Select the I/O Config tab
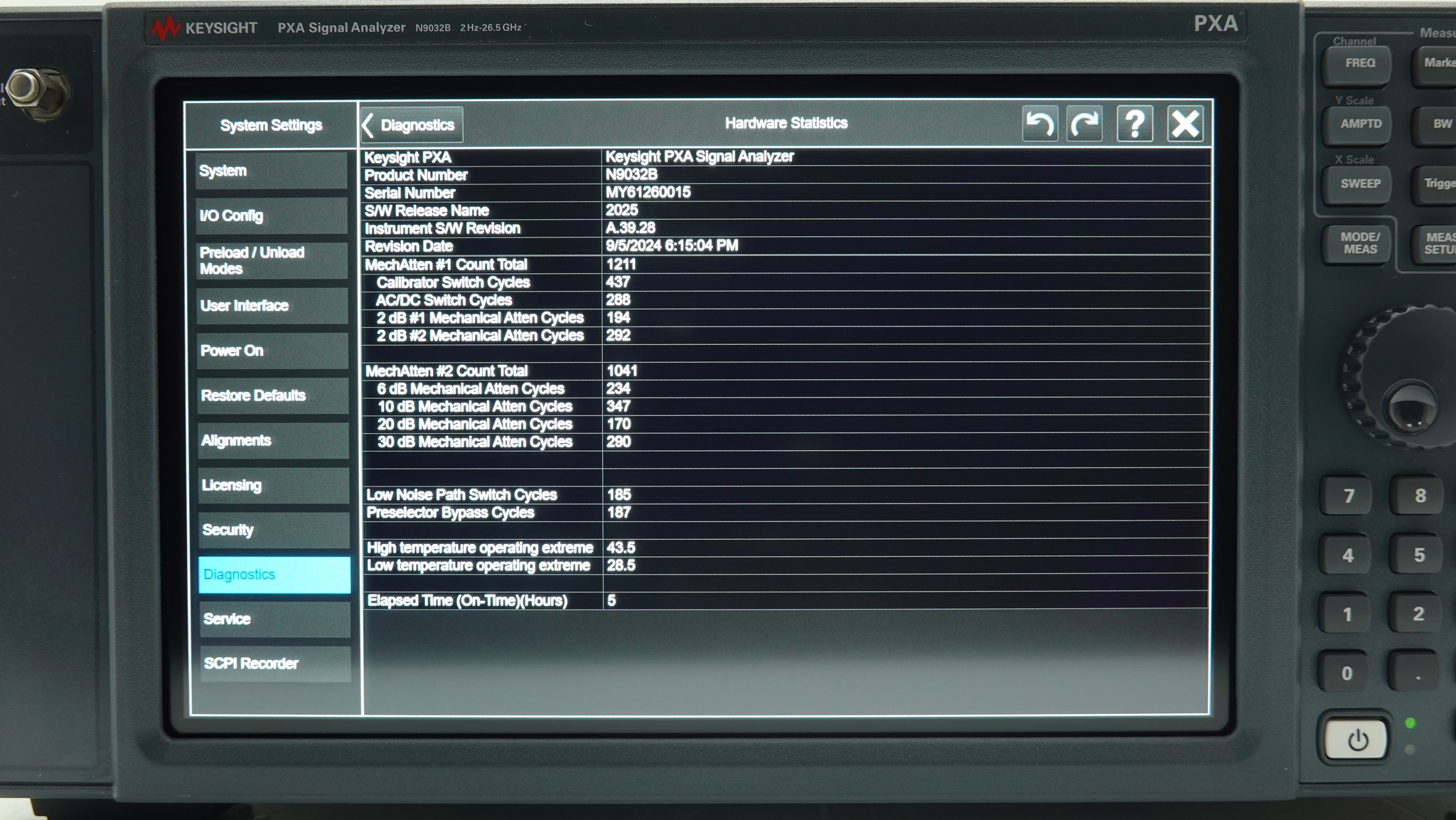 (272, 215)
